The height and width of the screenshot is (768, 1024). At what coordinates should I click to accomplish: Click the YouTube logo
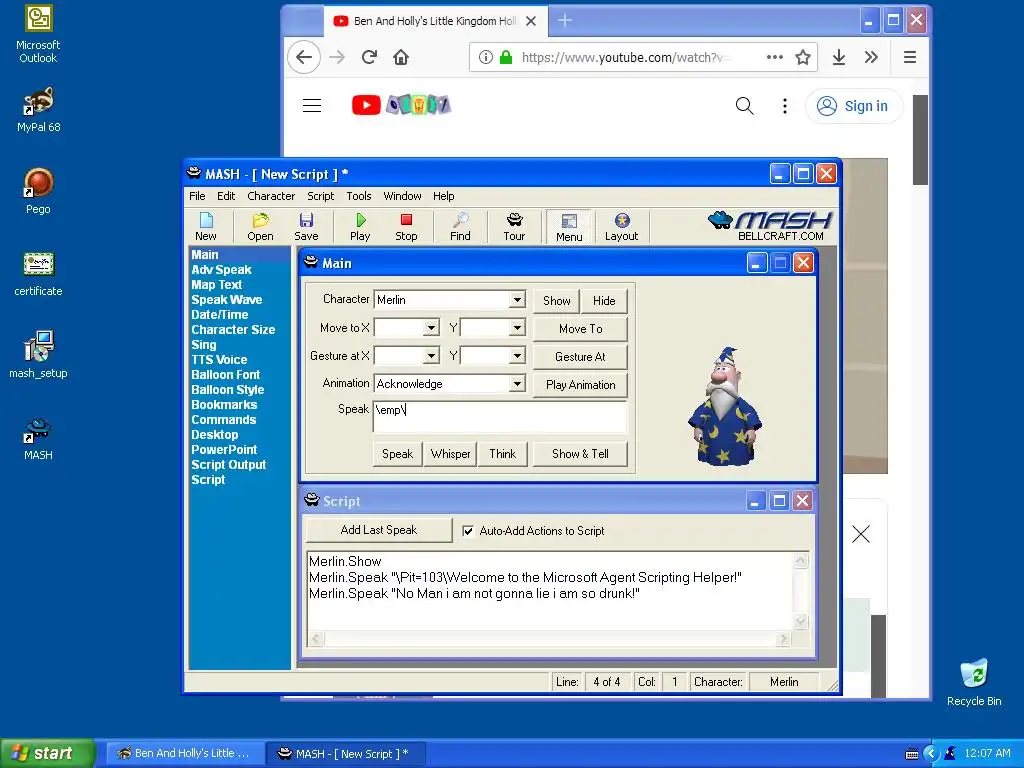pyautogui.click(x=401, y=105)
